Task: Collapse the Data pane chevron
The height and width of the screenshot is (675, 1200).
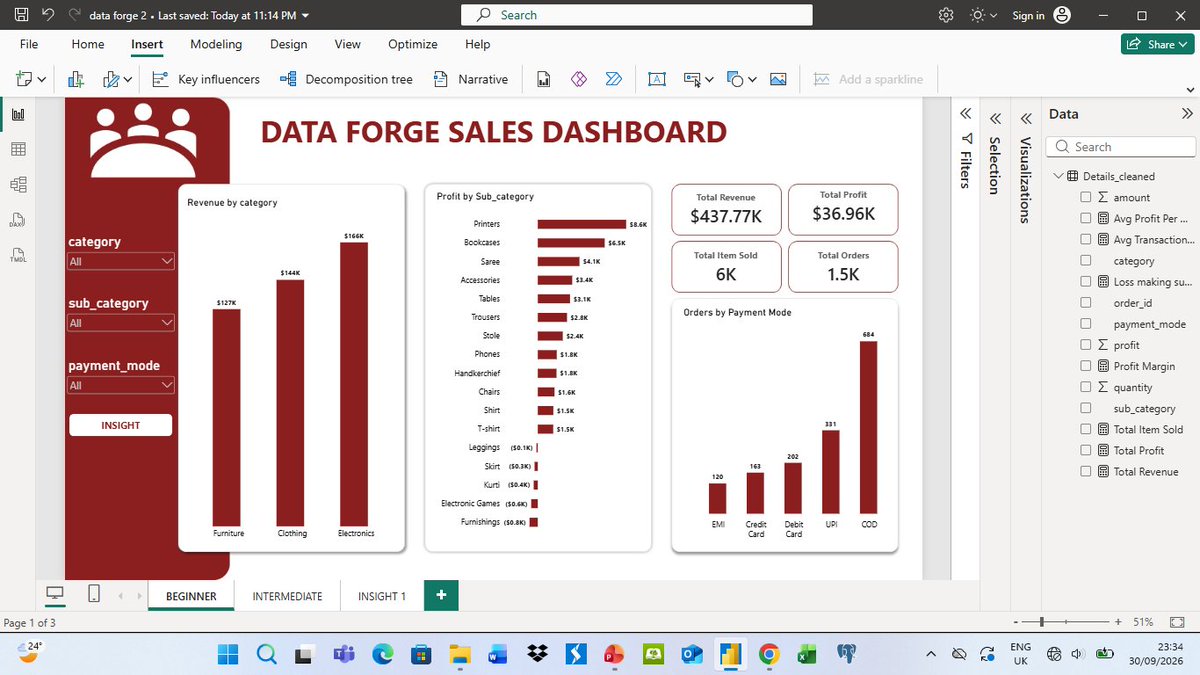Action: click(x=1187, y=114)
